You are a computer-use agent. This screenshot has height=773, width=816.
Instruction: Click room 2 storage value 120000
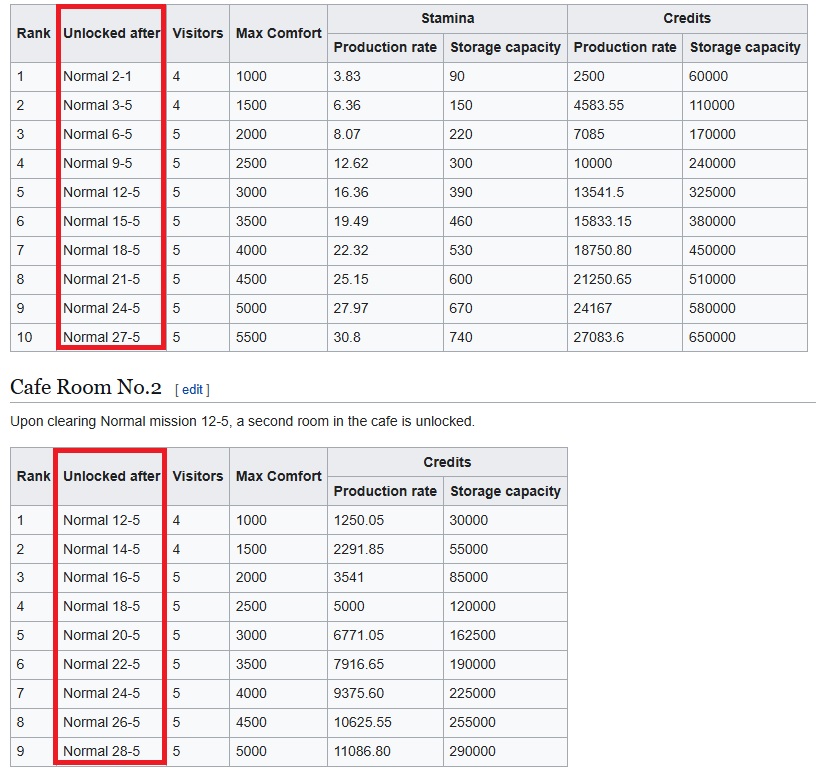click(473, 606)
